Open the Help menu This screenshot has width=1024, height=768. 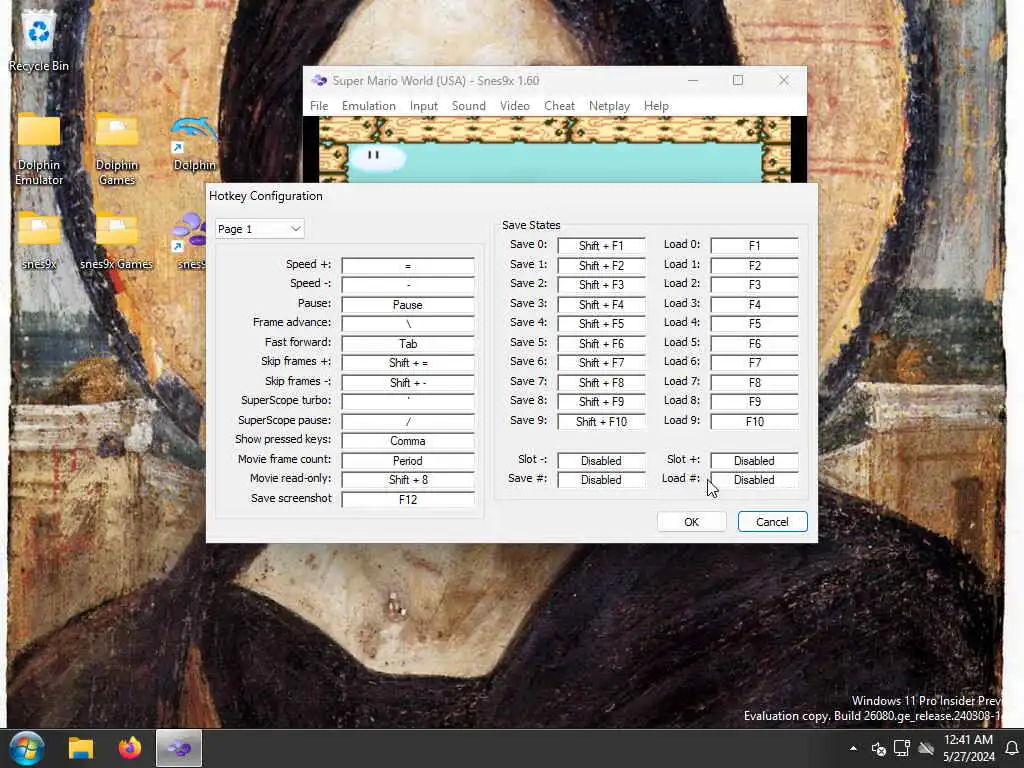coord(656,106)
